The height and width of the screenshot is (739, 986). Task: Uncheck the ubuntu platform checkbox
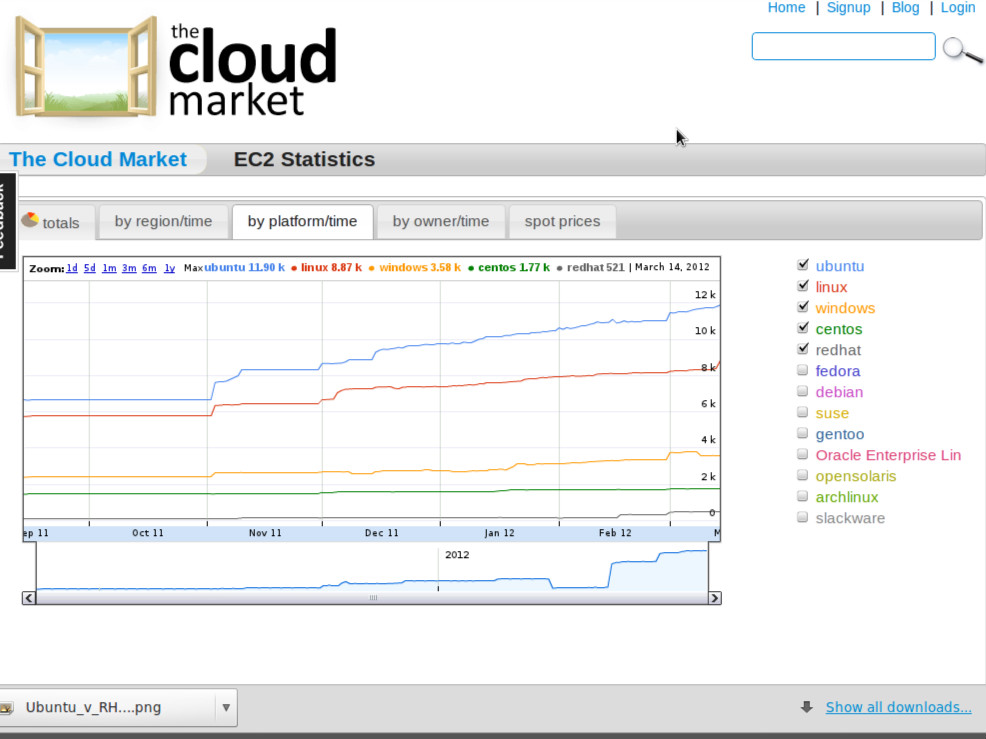coord(802,265)
